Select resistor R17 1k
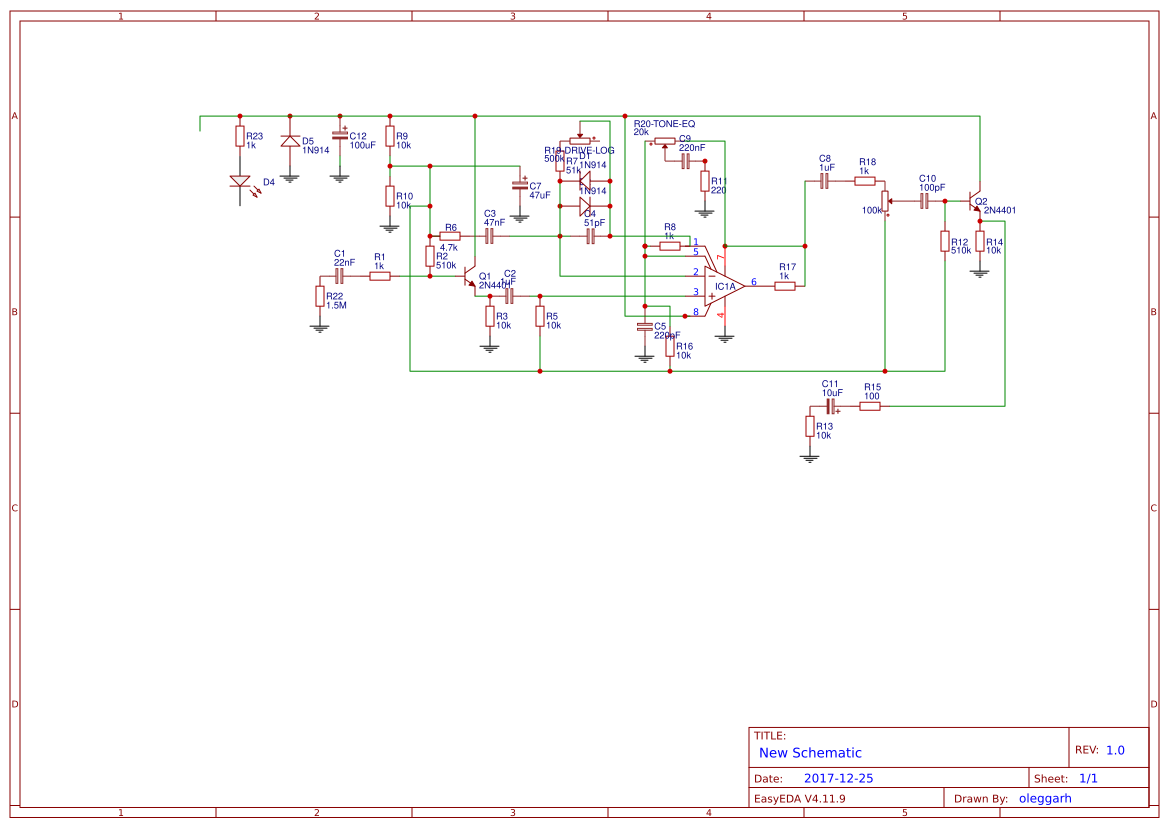The width and height of the screenshot is (1169, 828). click(784, 284)
